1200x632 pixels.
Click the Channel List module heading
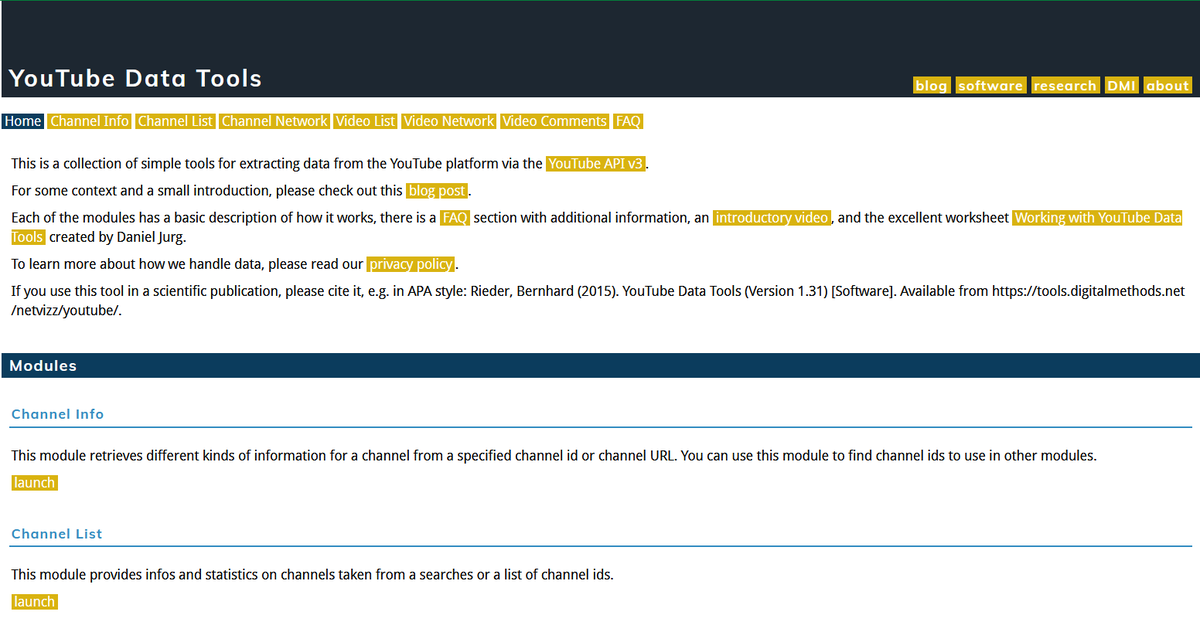point(57,534)
